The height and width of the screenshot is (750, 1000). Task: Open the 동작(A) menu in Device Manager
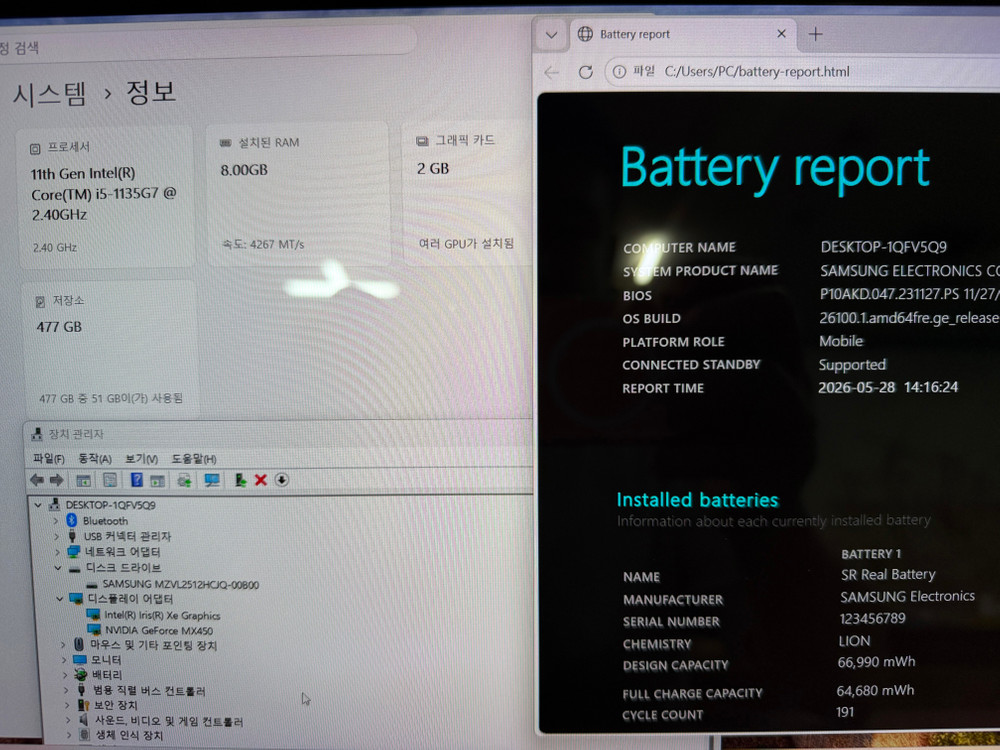(x=94, y=459)
